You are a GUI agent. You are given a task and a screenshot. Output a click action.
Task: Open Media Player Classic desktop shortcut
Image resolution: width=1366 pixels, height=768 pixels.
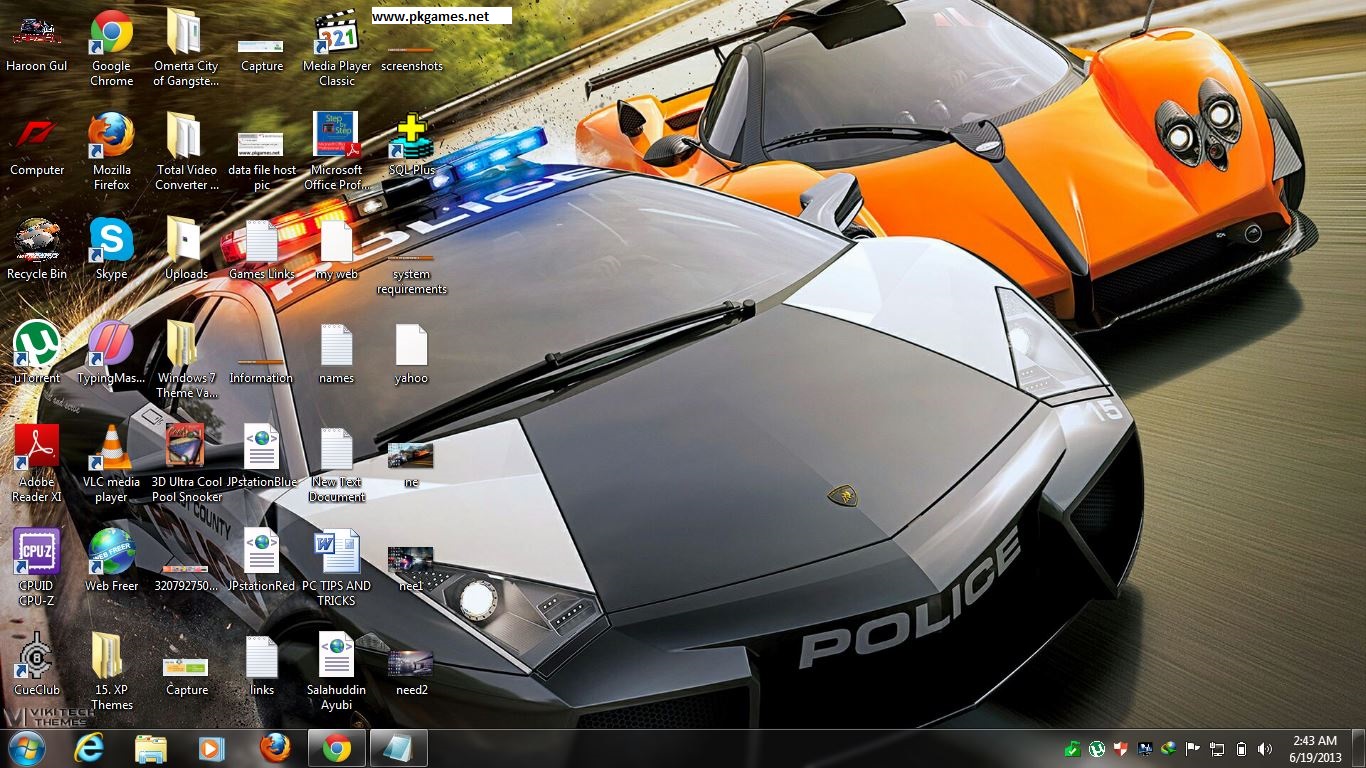(337, 48)
